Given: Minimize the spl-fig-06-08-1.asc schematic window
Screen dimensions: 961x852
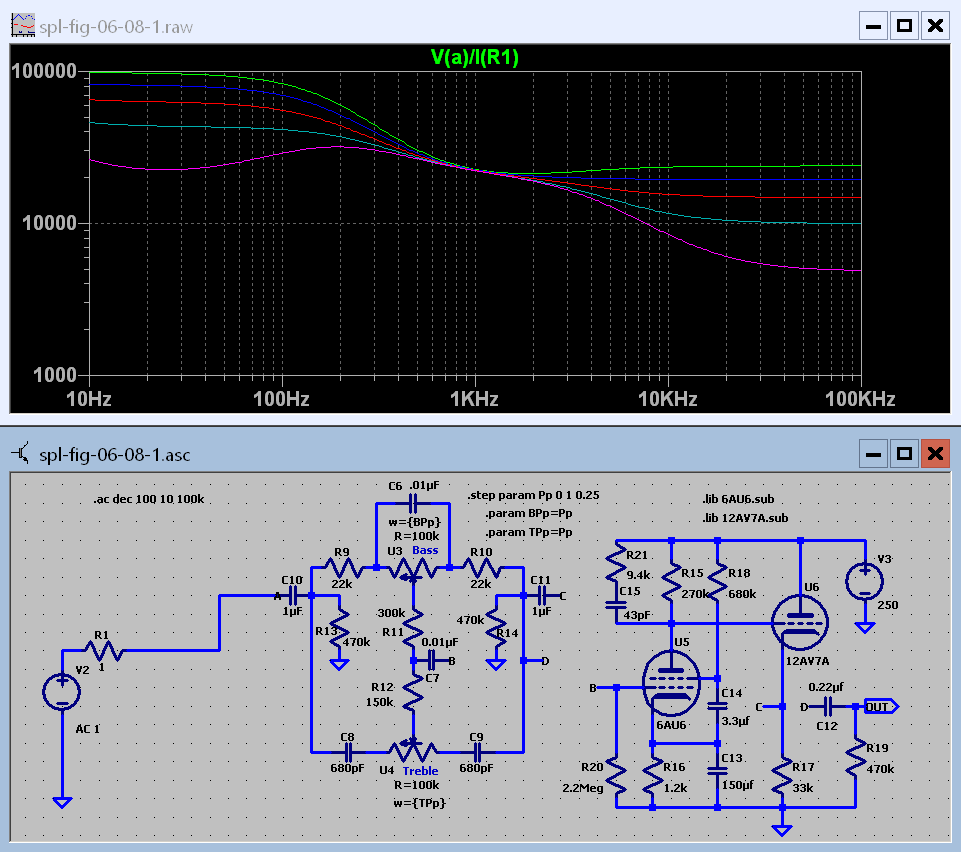Looking at the screenshot, I should 874,455.
